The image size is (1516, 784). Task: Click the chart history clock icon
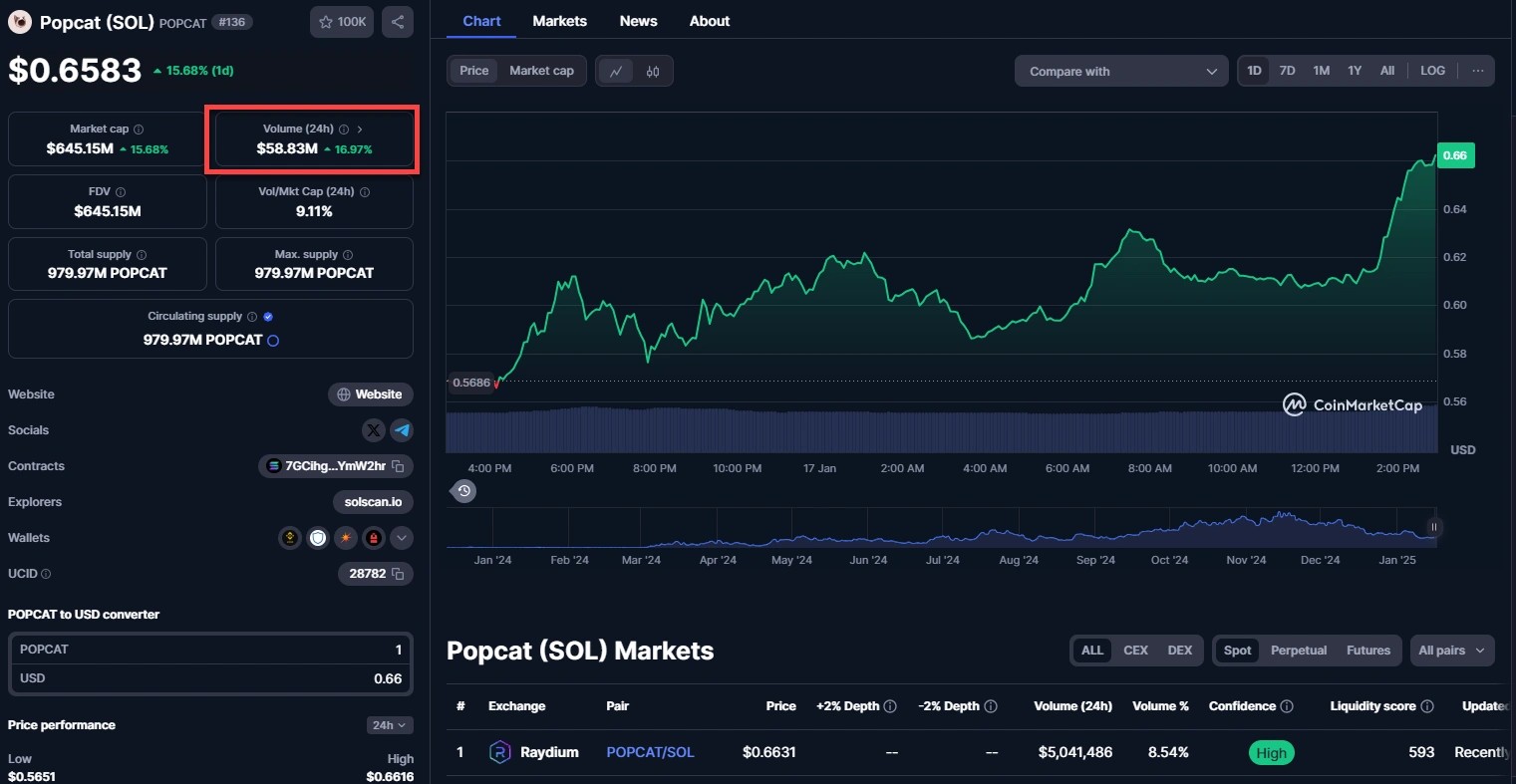click(463, 491)
